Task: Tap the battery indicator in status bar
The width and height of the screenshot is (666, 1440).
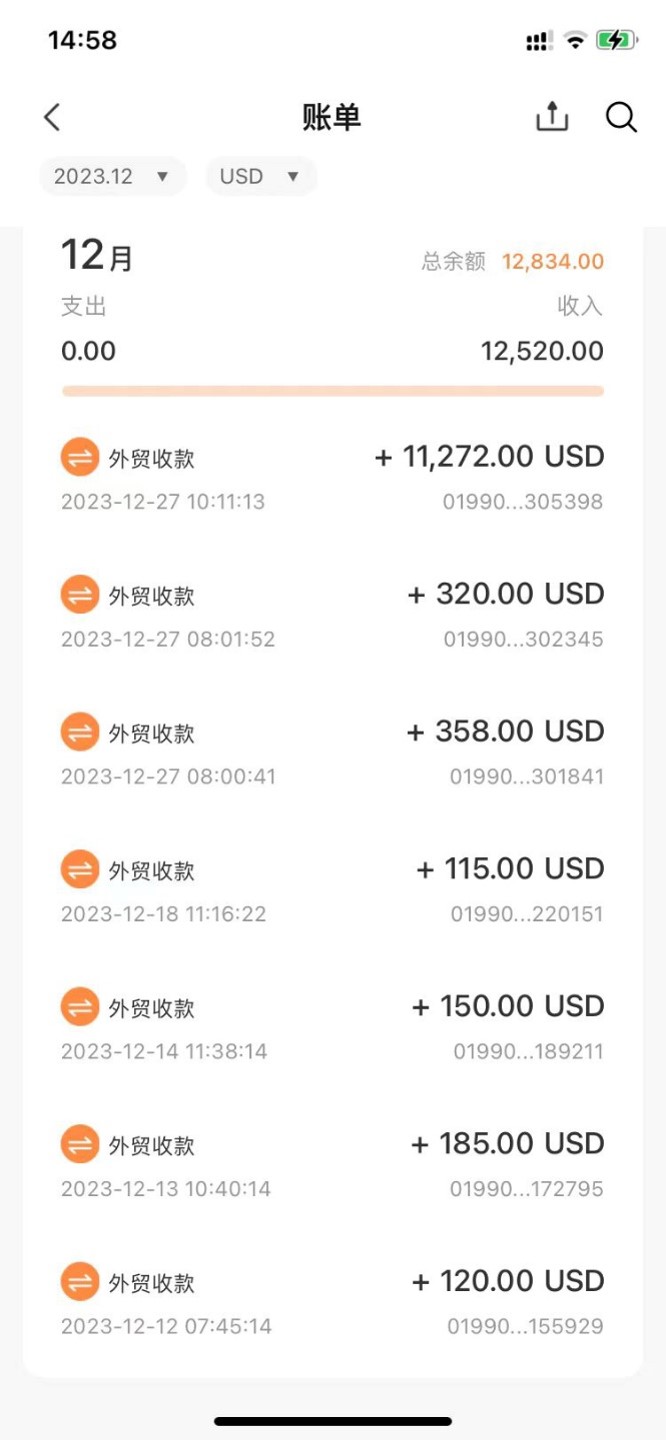Action: point(615,40)
